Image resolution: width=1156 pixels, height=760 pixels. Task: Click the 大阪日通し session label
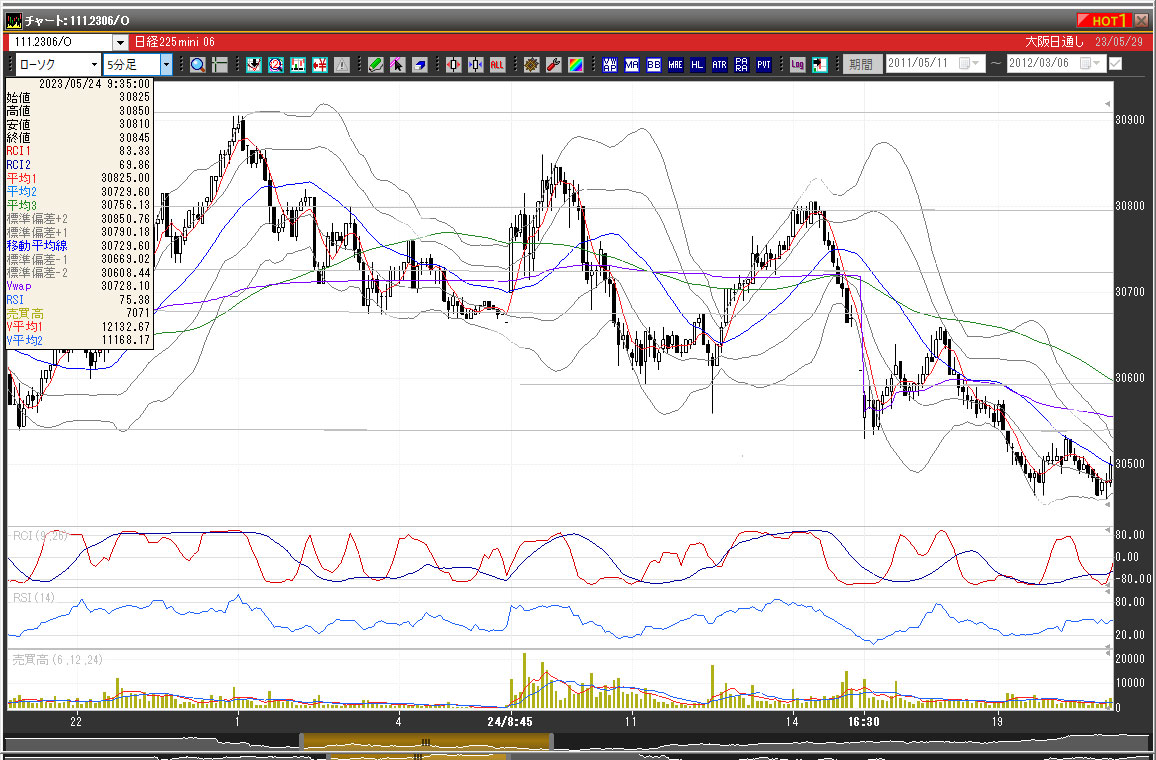tap(1054, 42)
